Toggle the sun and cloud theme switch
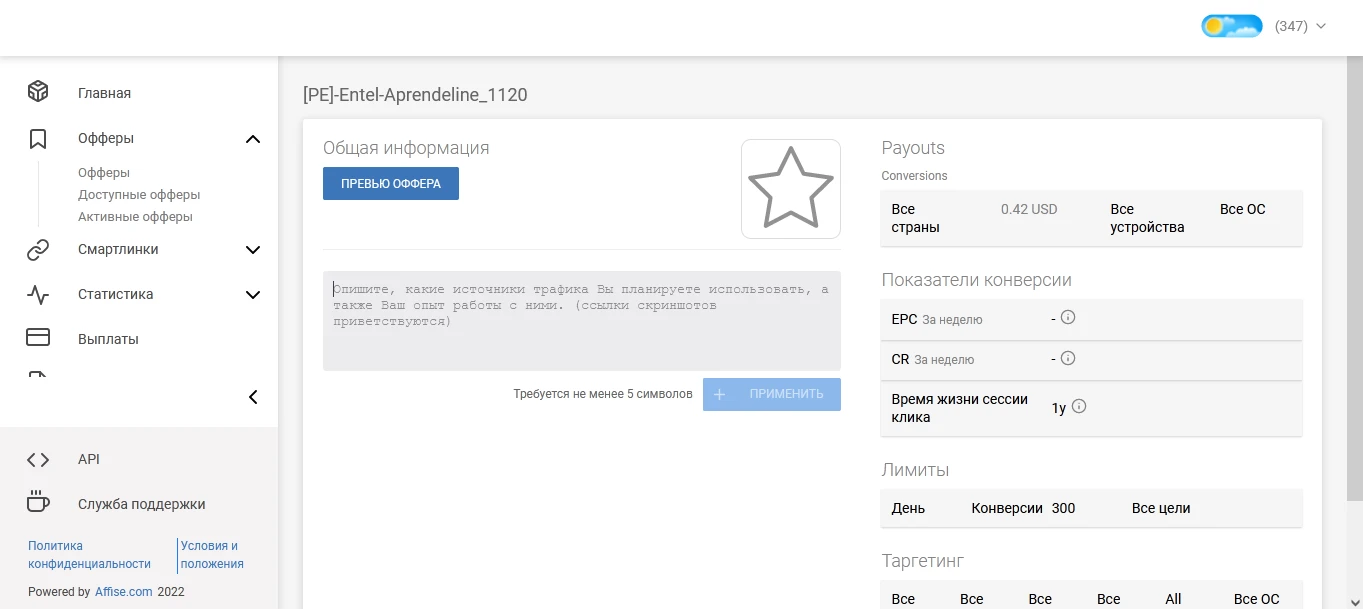This screenshot has height=609, width=1363. [1232, 26]
